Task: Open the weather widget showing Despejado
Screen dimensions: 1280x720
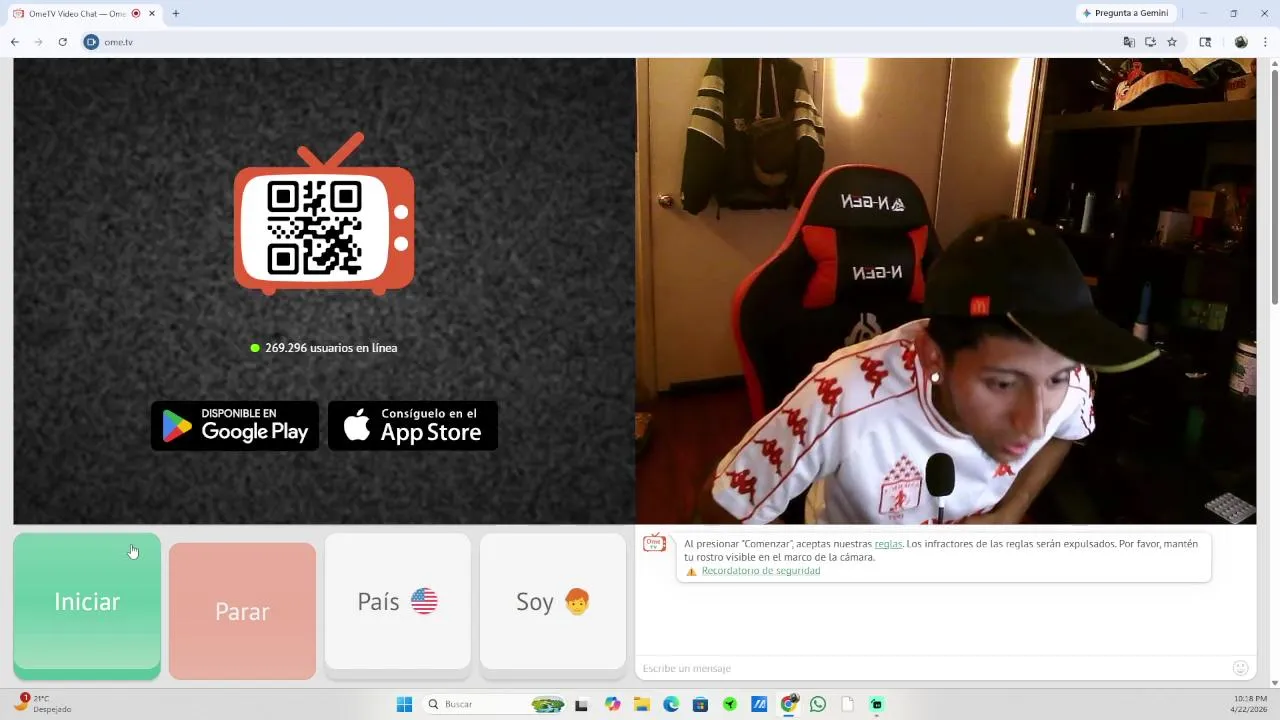Action: pos(43,704)
